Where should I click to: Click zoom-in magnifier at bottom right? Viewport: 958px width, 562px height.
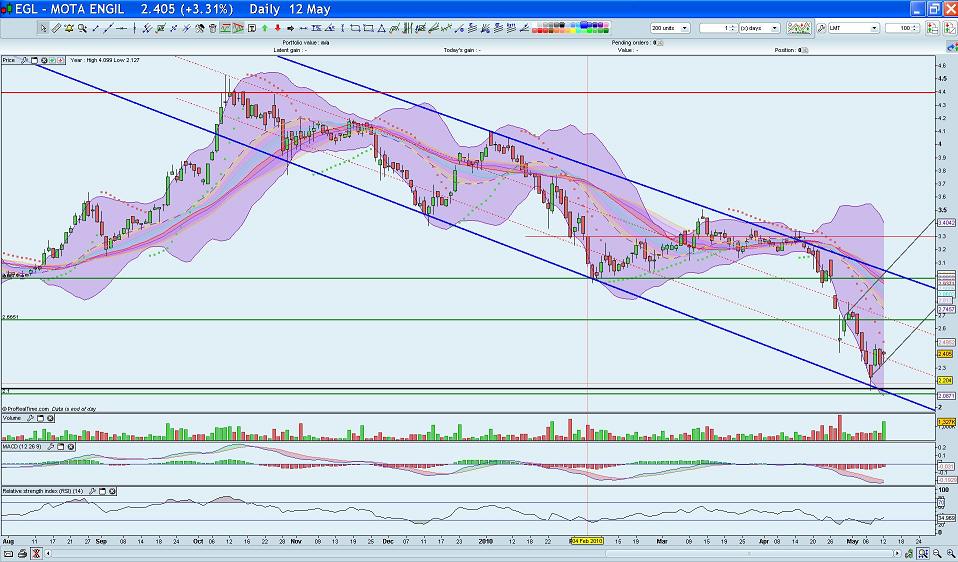click(950, 553)
